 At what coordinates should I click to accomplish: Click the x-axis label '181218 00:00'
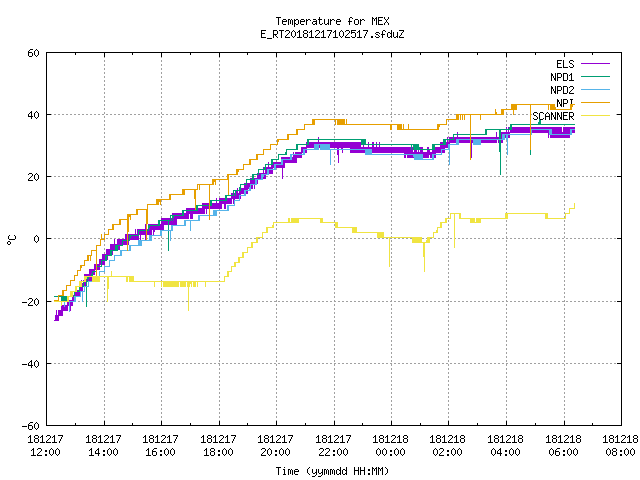point(391,446)
